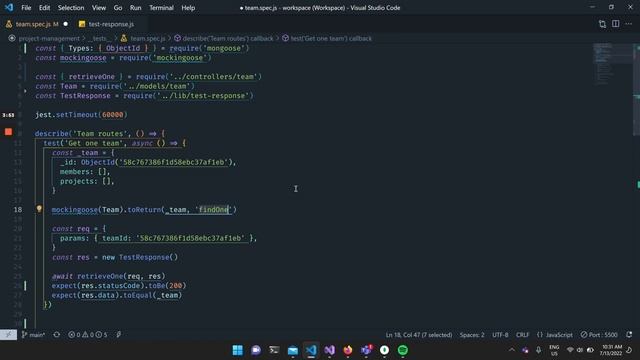The image size is (640, 360).
Task: Click project-management in the breadcrumb
Action: pos(49,38)
